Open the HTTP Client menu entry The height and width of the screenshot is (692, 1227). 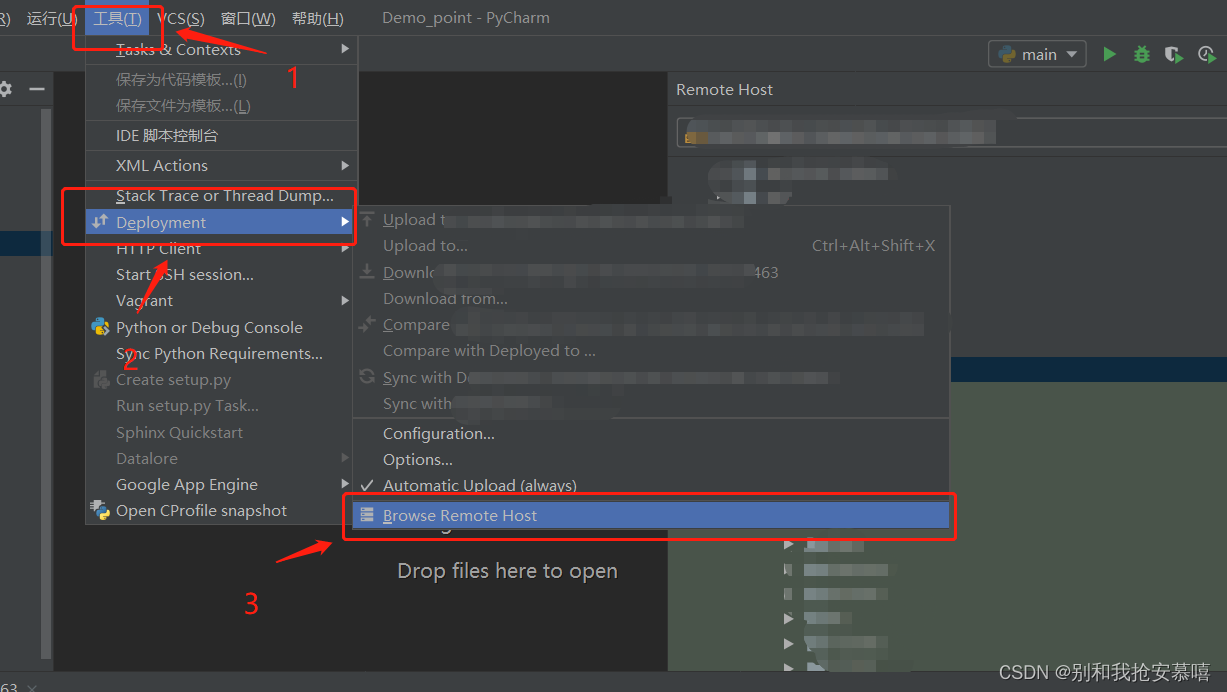pyautogui.click(x=221, y=248)
